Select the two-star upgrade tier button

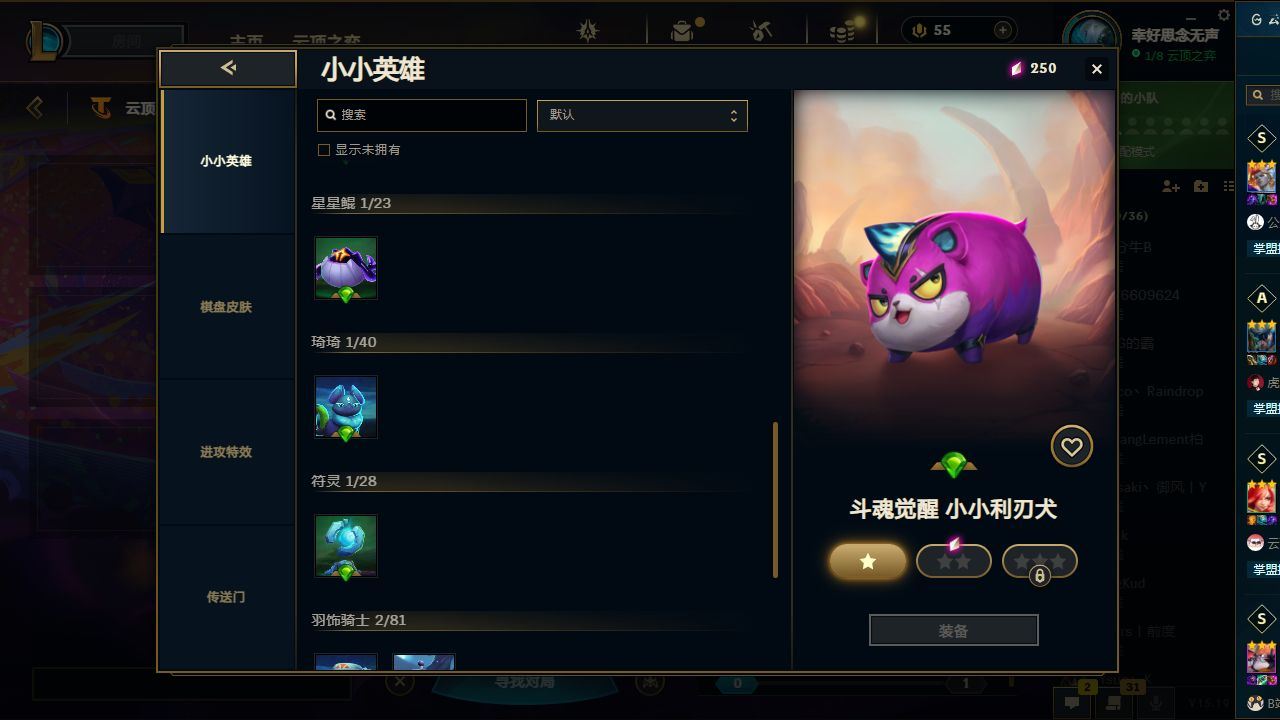tap(954, 561)
